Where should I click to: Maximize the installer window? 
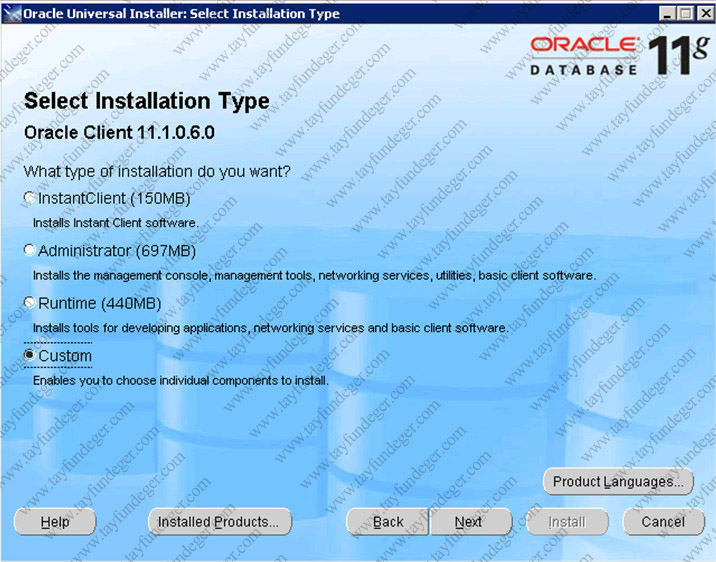pyautogui.click(x=685, y=14)
